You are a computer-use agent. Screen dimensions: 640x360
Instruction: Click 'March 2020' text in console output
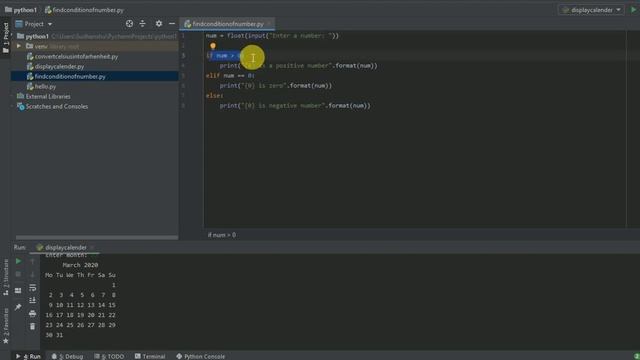click(x=80, y=265)
